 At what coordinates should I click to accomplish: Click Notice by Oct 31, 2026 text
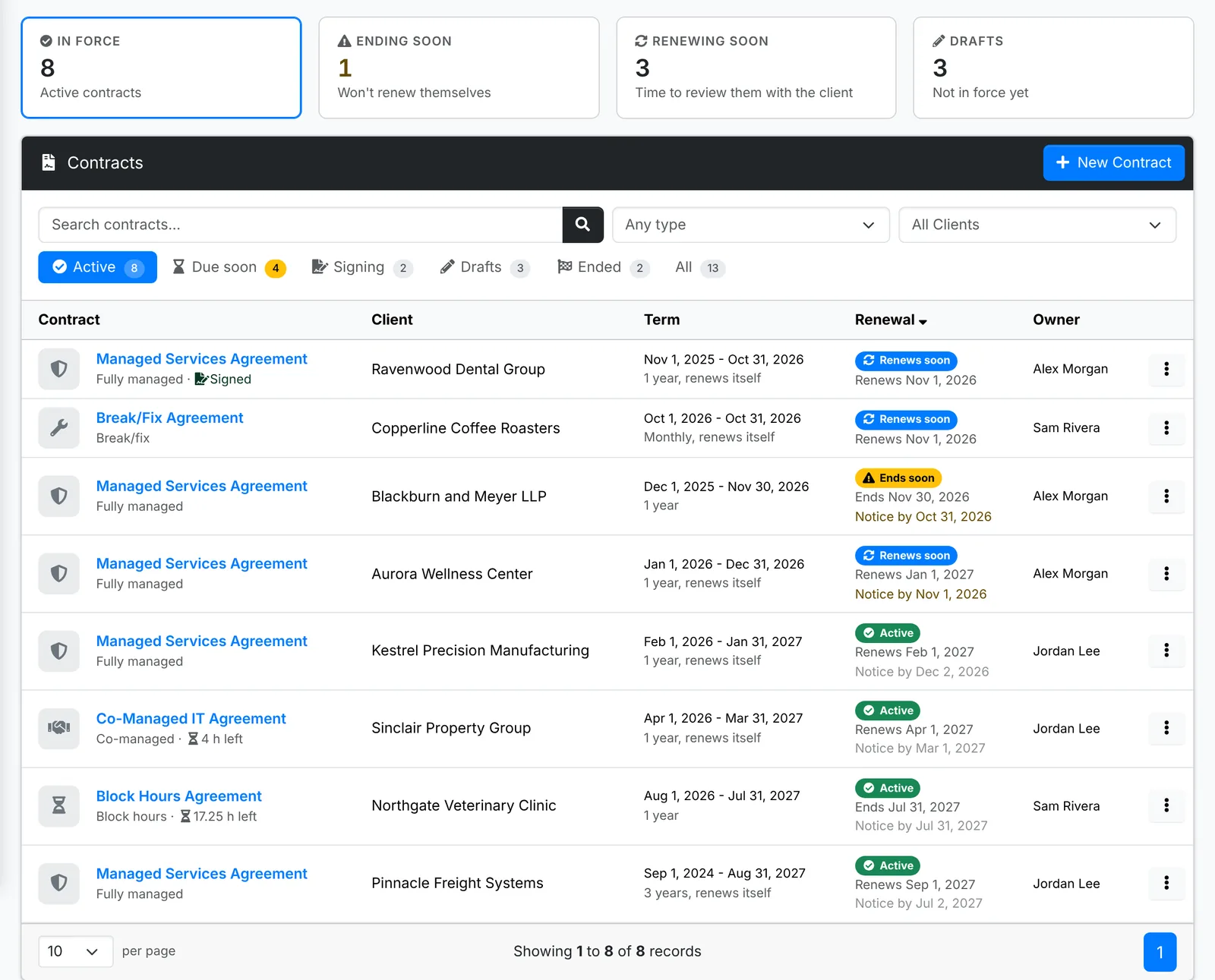point(923,517)
